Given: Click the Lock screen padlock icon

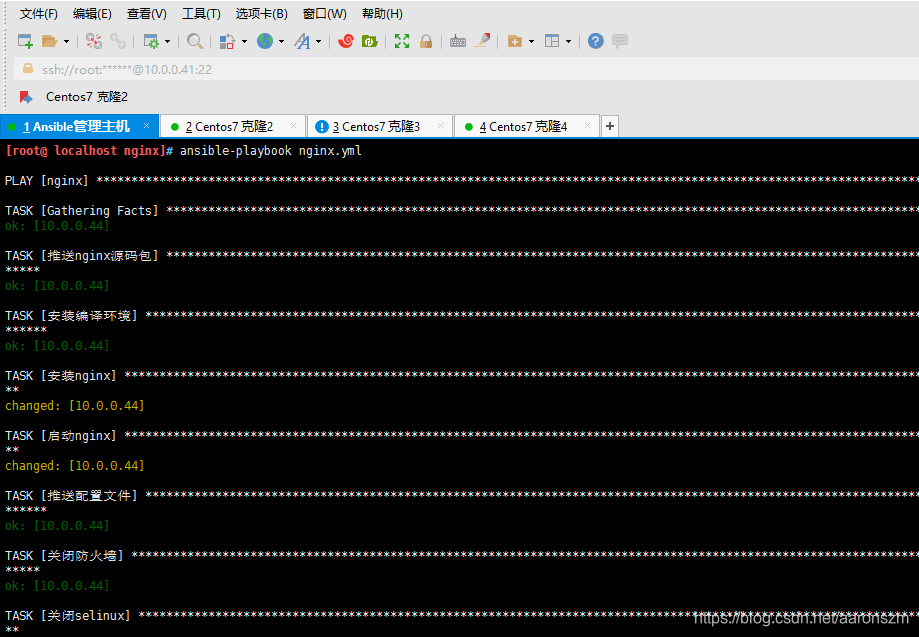Looking at the screenshot, I should 426,41.
